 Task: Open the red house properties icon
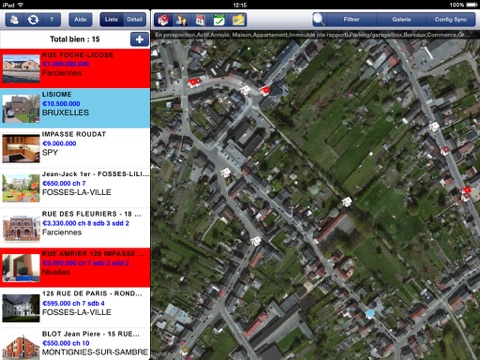pyautogui.click(x=163, y=20)
